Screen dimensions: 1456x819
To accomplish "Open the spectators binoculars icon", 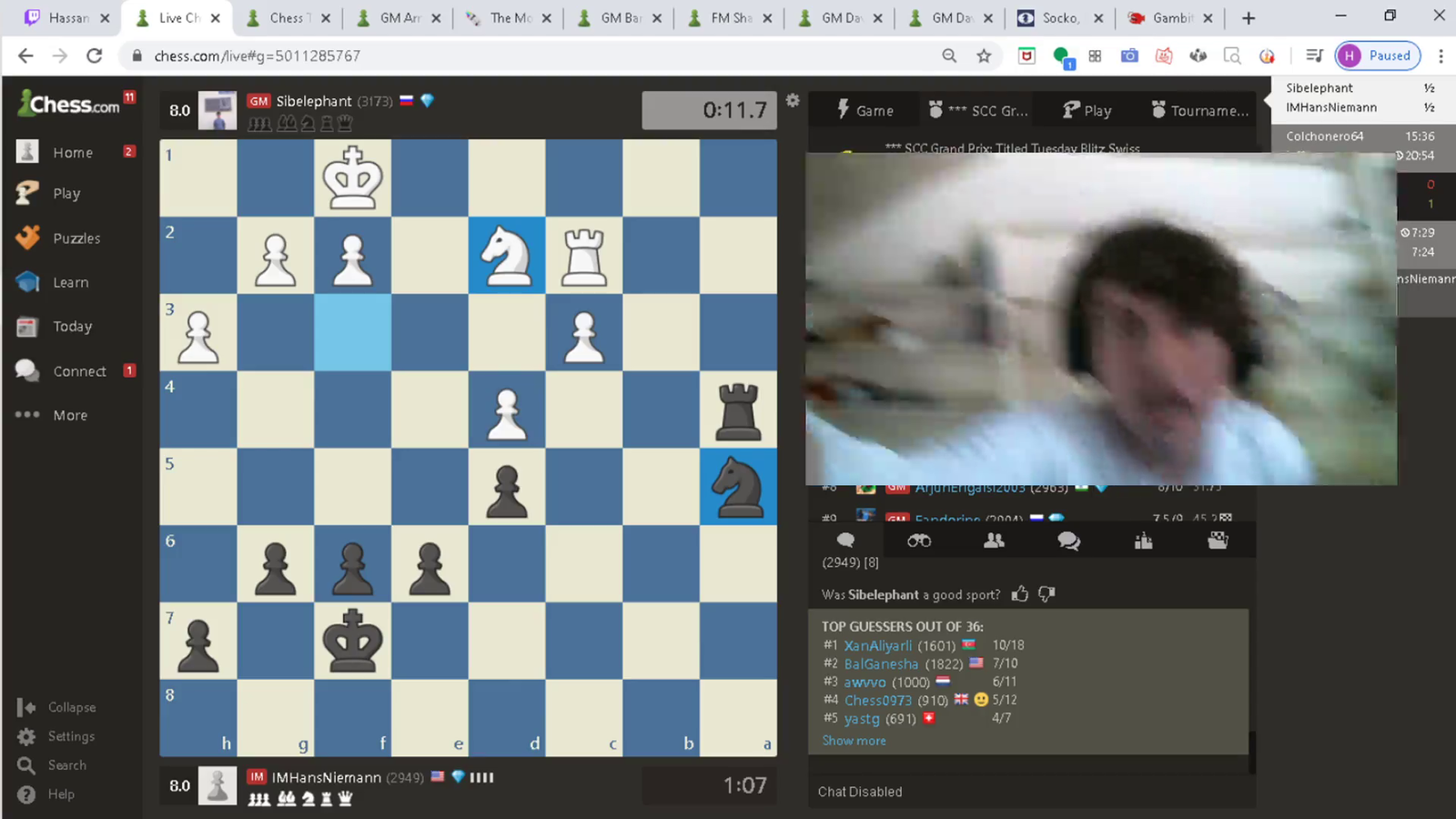I will pos(919,541).
